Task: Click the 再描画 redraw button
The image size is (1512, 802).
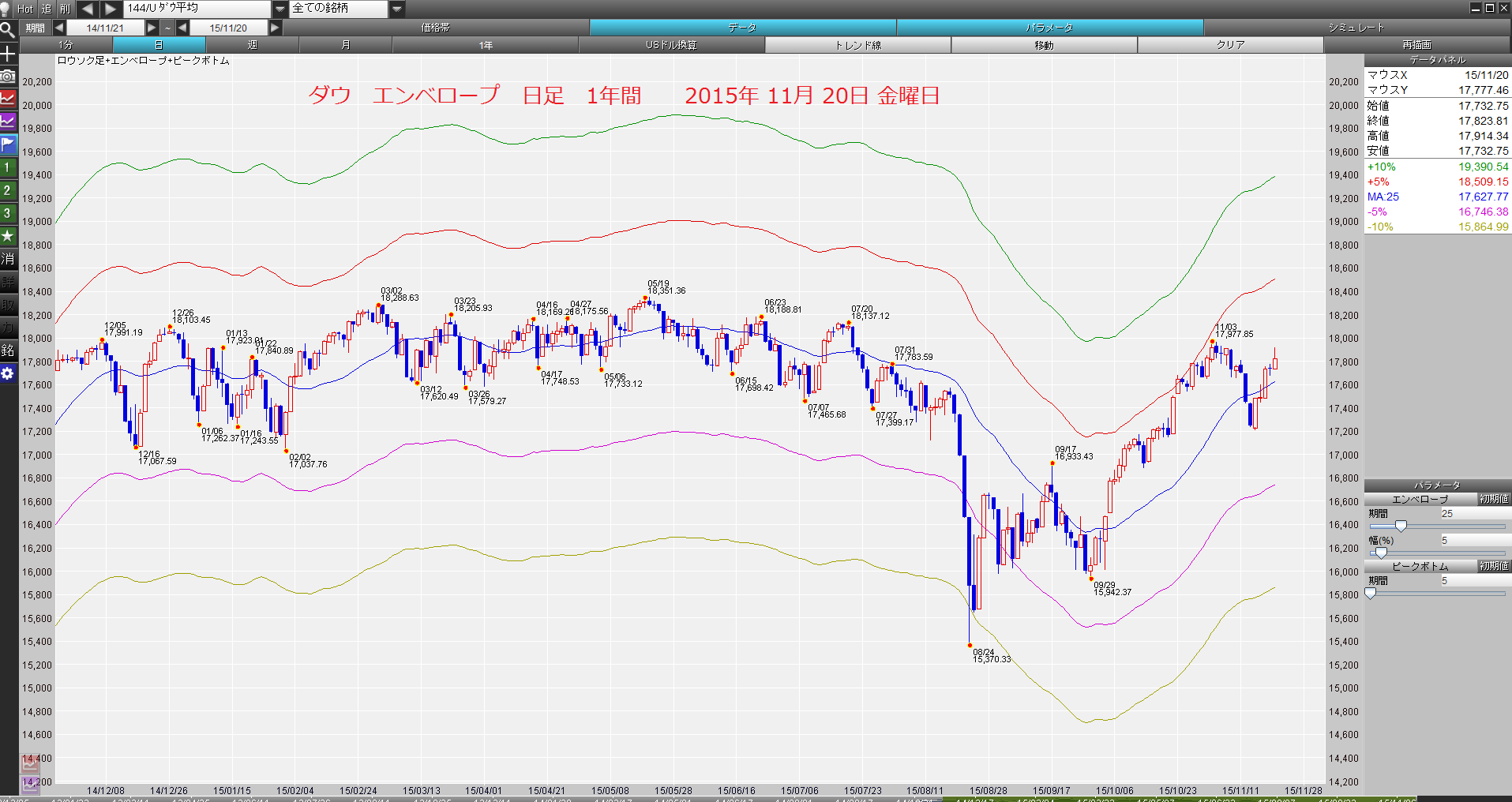Action: (1417, 45)
